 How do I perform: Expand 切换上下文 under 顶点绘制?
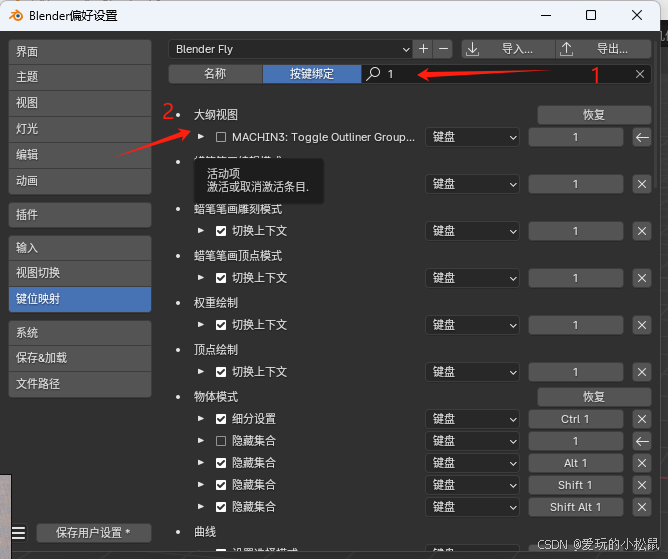coord(201,372)
